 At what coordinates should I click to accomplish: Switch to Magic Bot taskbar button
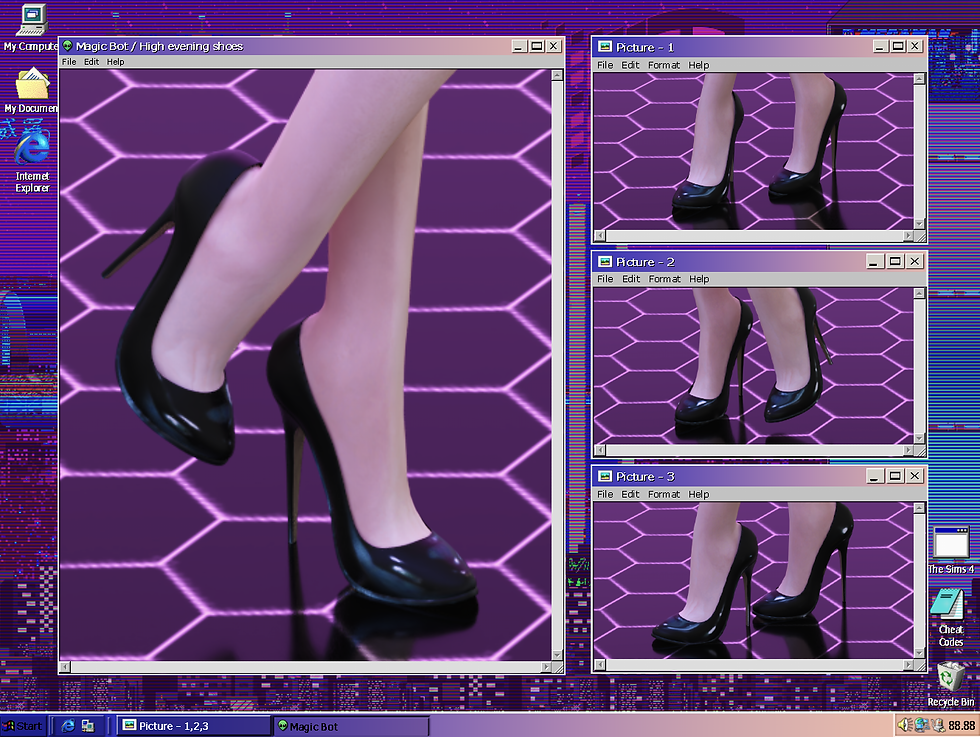[x=351, y=726]
